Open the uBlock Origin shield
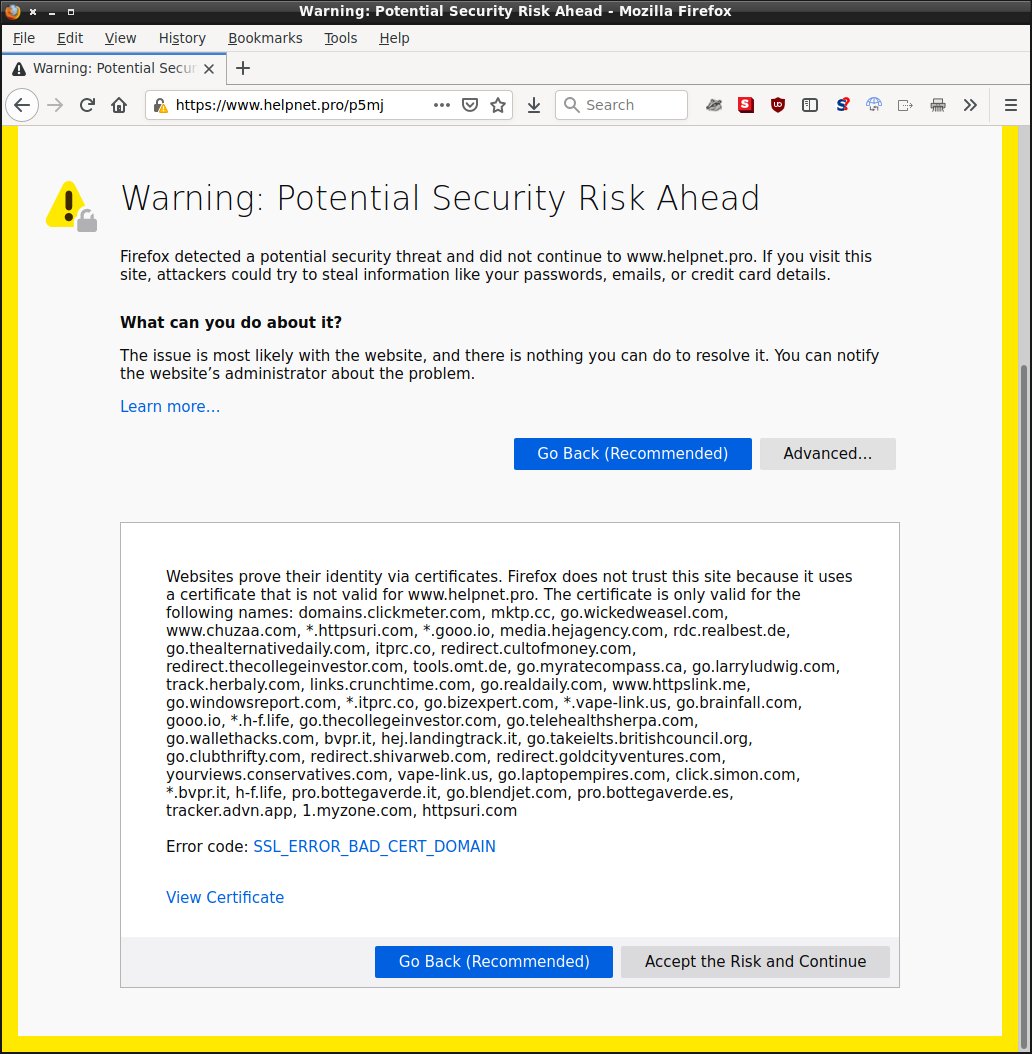This screenshot has height=1054, width=1032. pos(778,105)
